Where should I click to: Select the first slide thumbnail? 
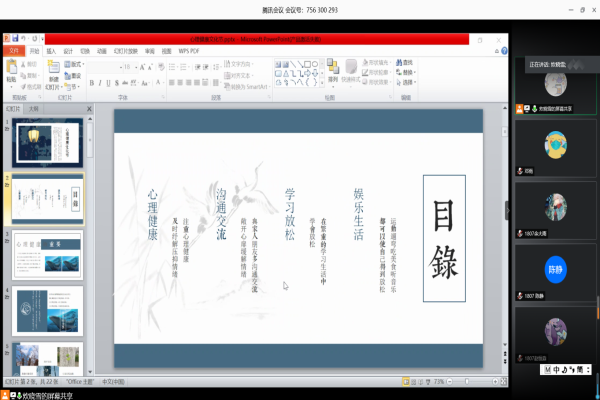[x=47, y=143]
